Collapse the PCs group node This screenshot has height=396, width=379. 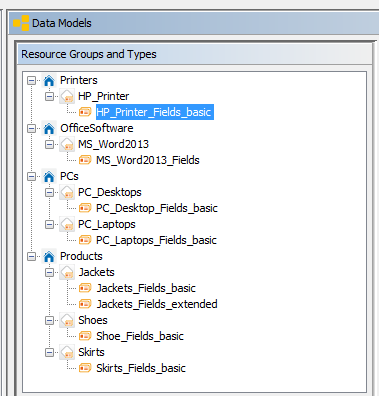point(31,176)
